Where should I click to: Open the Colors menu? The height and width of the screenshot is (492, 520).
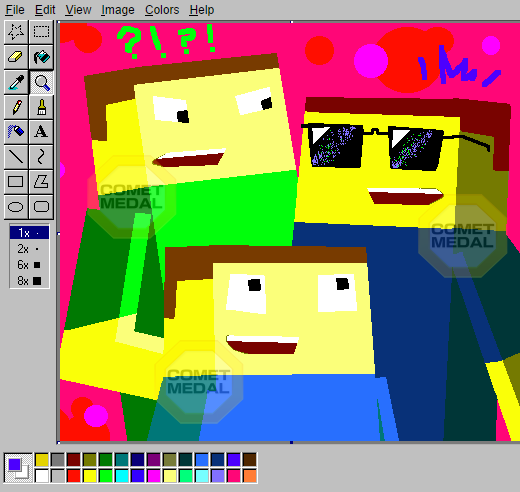tap(162, 10)
